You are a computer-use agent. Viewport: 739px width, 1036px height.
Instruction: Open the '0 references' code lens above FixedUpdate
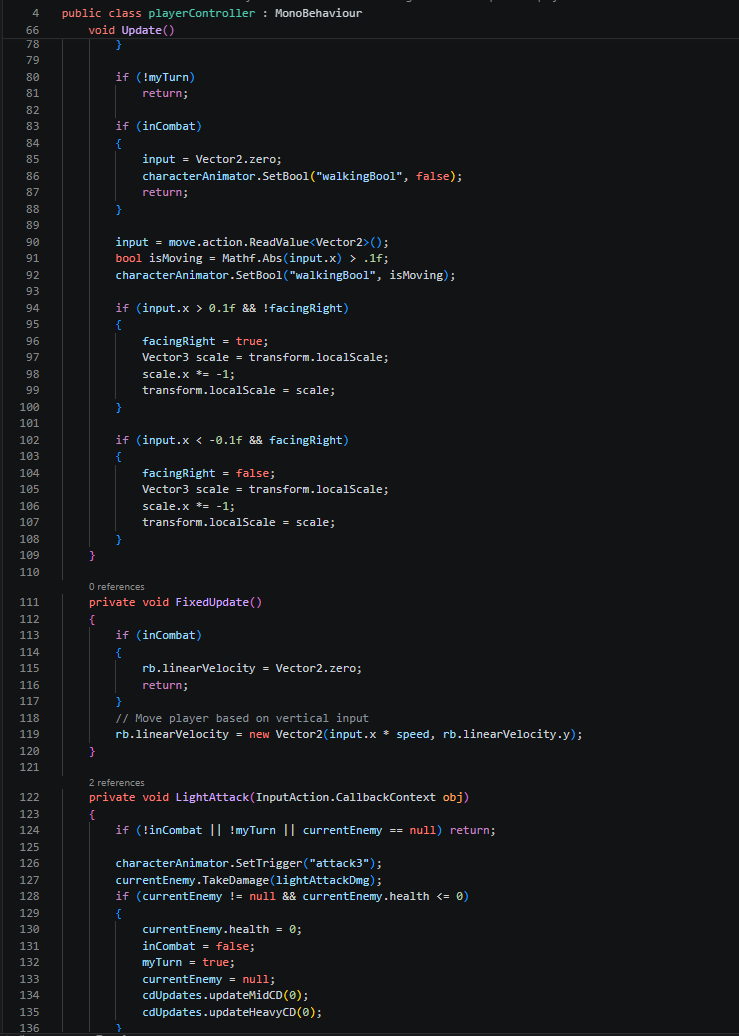(x=116, y=587)
